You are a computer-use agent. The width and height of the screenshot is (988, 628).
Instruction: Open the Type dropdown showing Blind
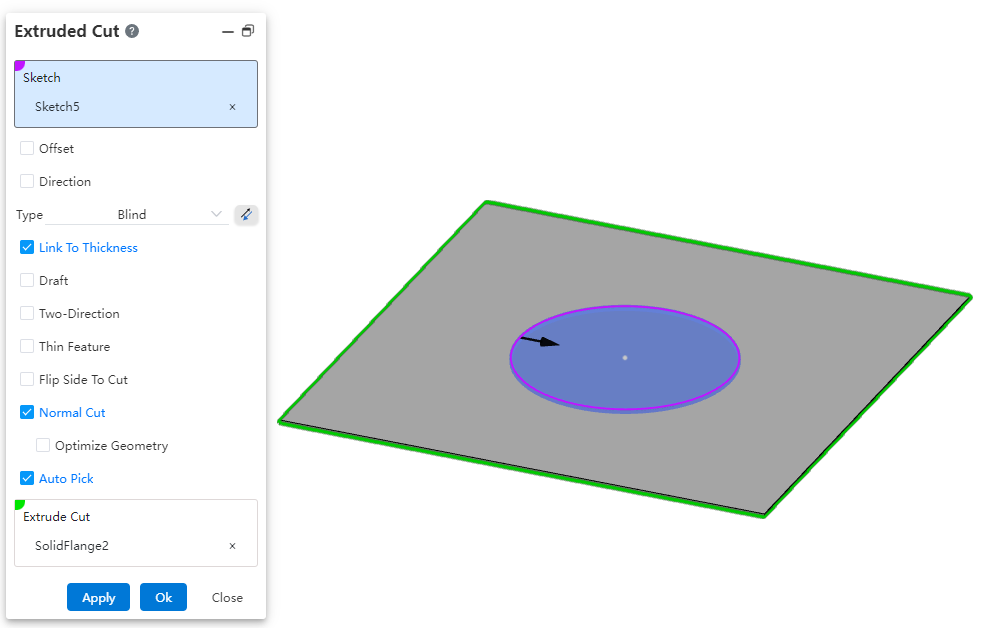click(x=137, y=214)
